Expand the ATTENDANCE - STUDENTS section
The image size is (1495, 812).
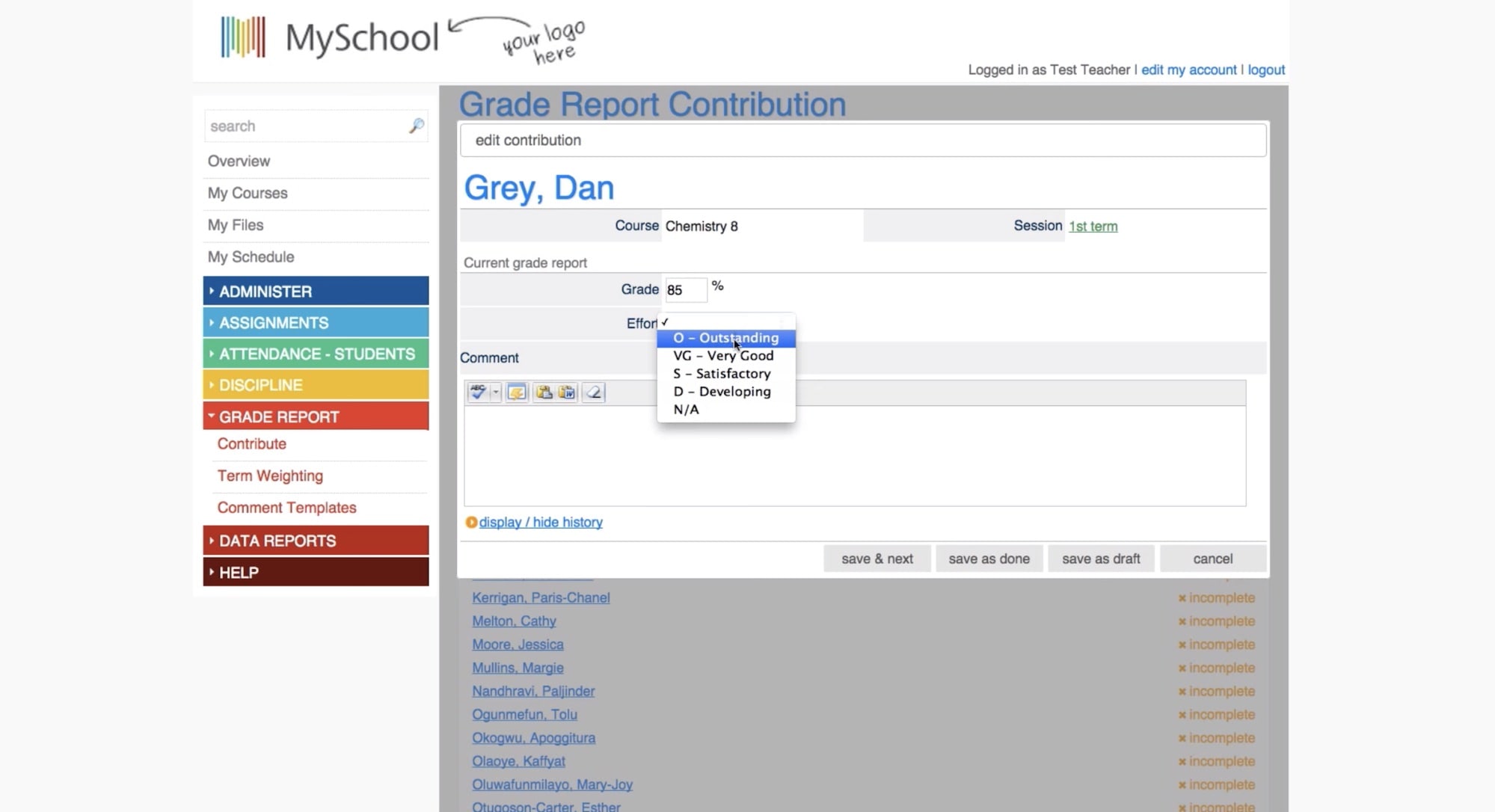pos(316,354)
